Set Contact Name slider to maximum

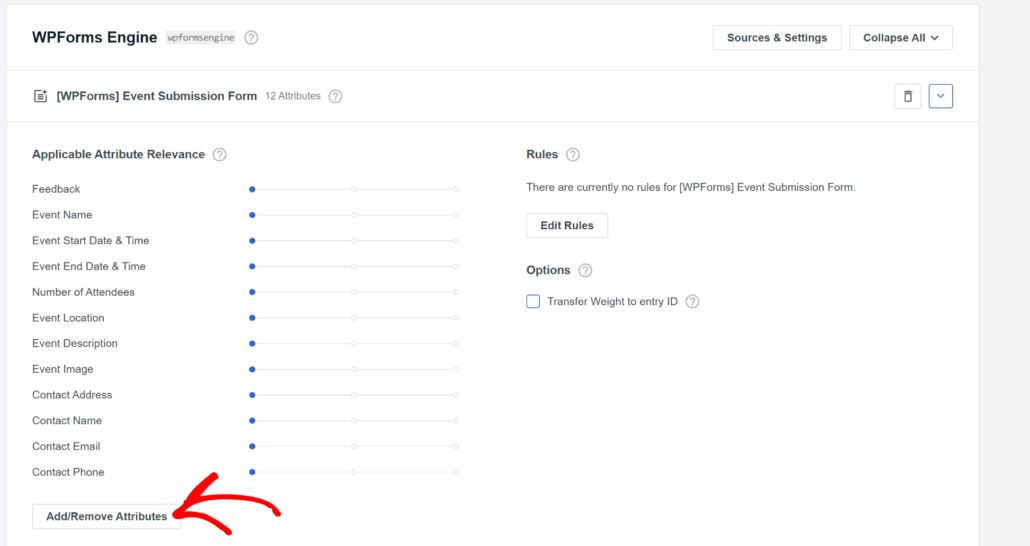[x=456, y=421]
